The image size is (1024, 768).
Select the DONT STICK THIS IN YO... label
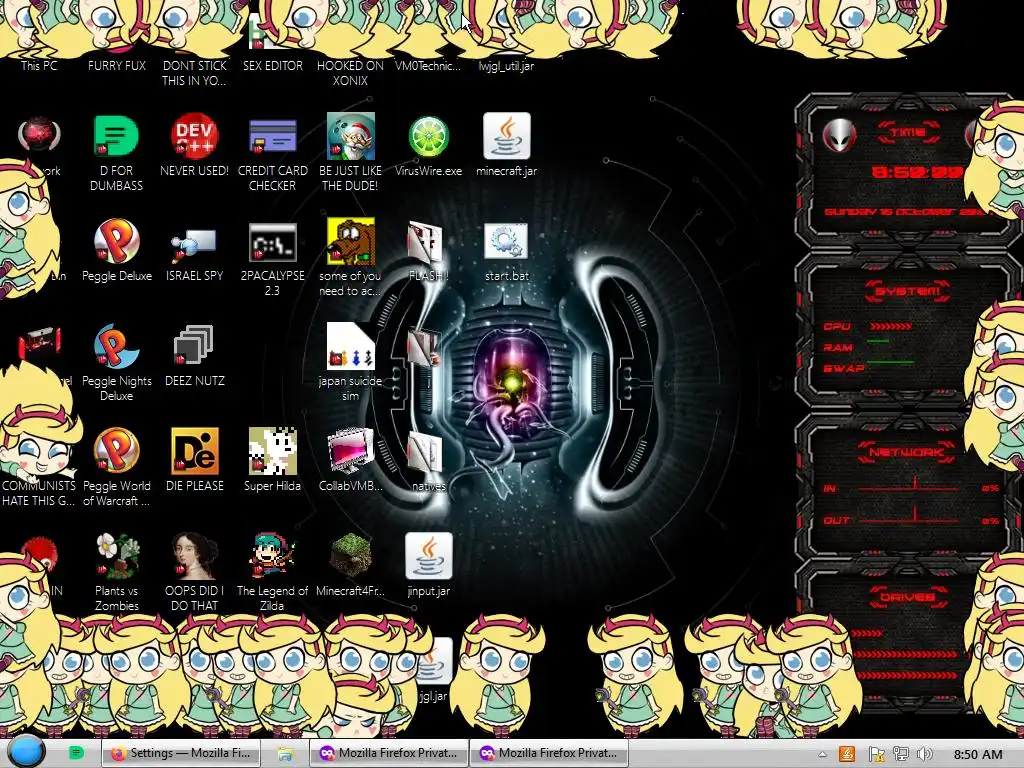[x=195, y=73]
